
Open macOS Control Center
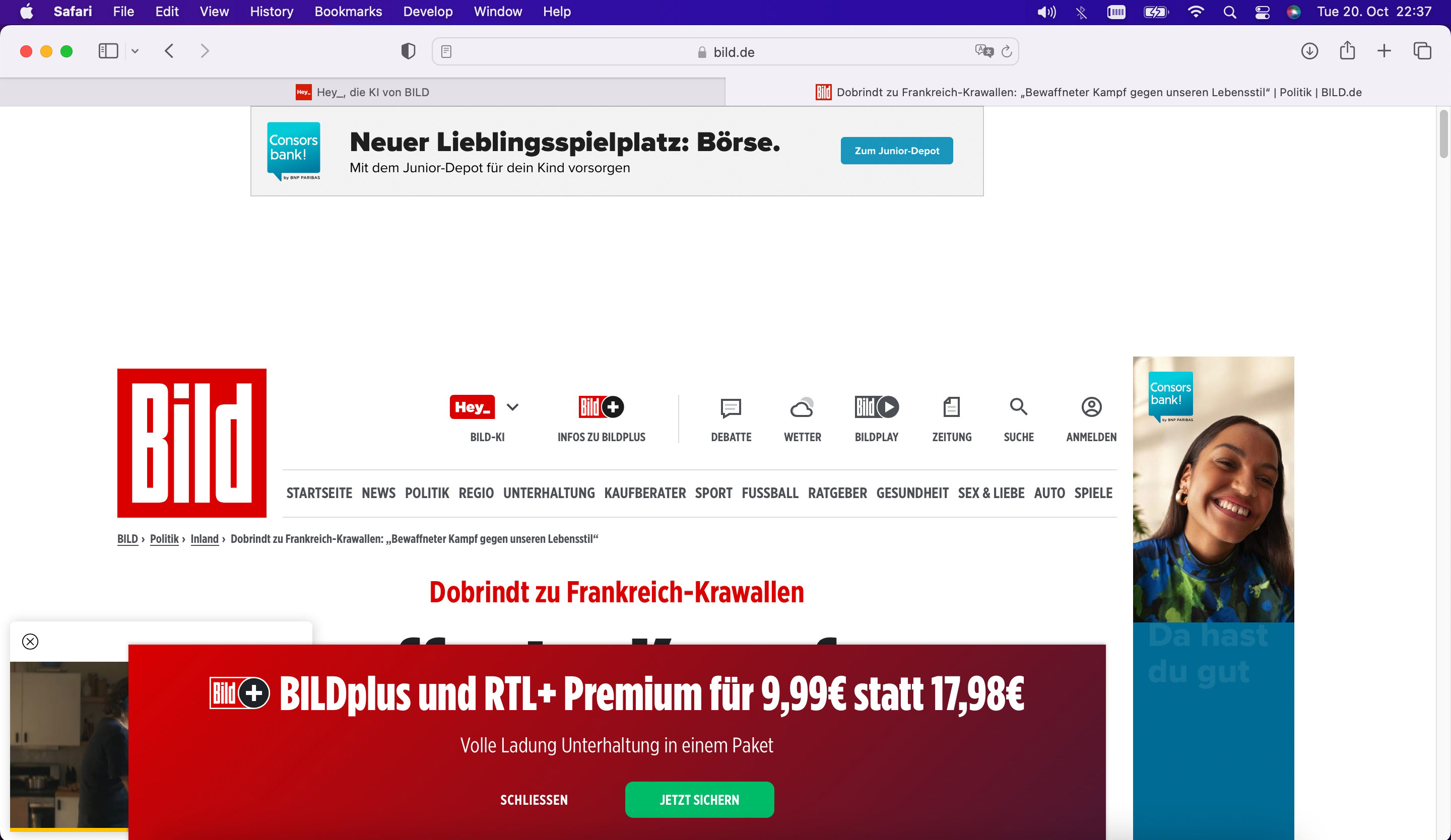click(x=1262, y=12)
